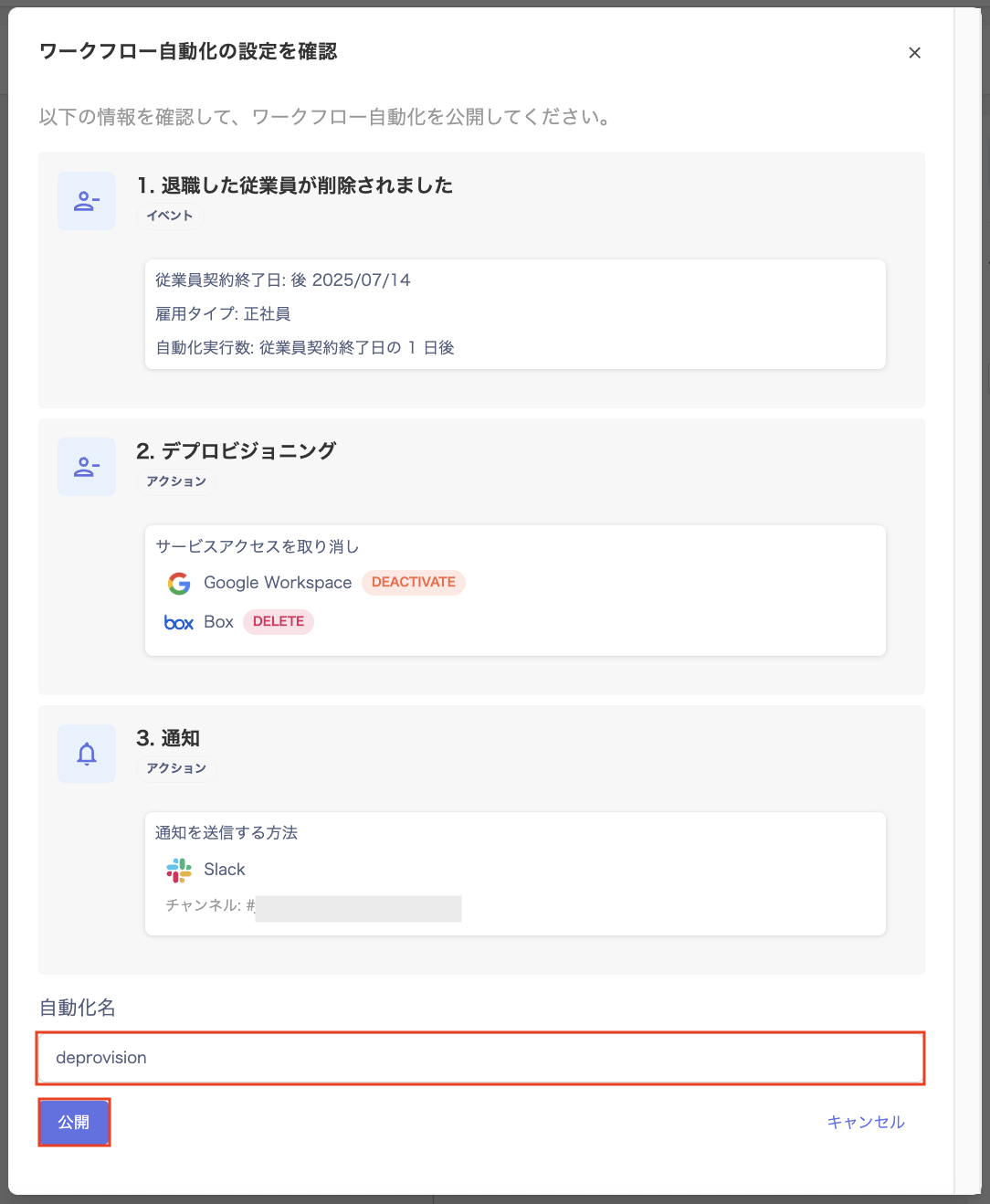The image size is (990, 1204).
Task: Click the イベント tag under step 1
Action: 170,216
